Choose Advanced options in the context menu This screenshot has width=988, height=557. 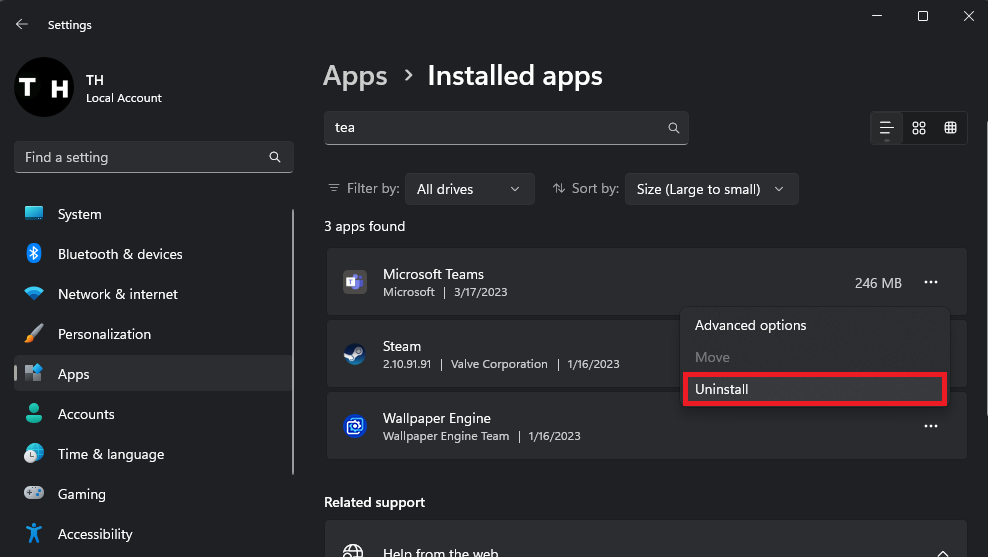pyautogui.click(x=751, y=325)
